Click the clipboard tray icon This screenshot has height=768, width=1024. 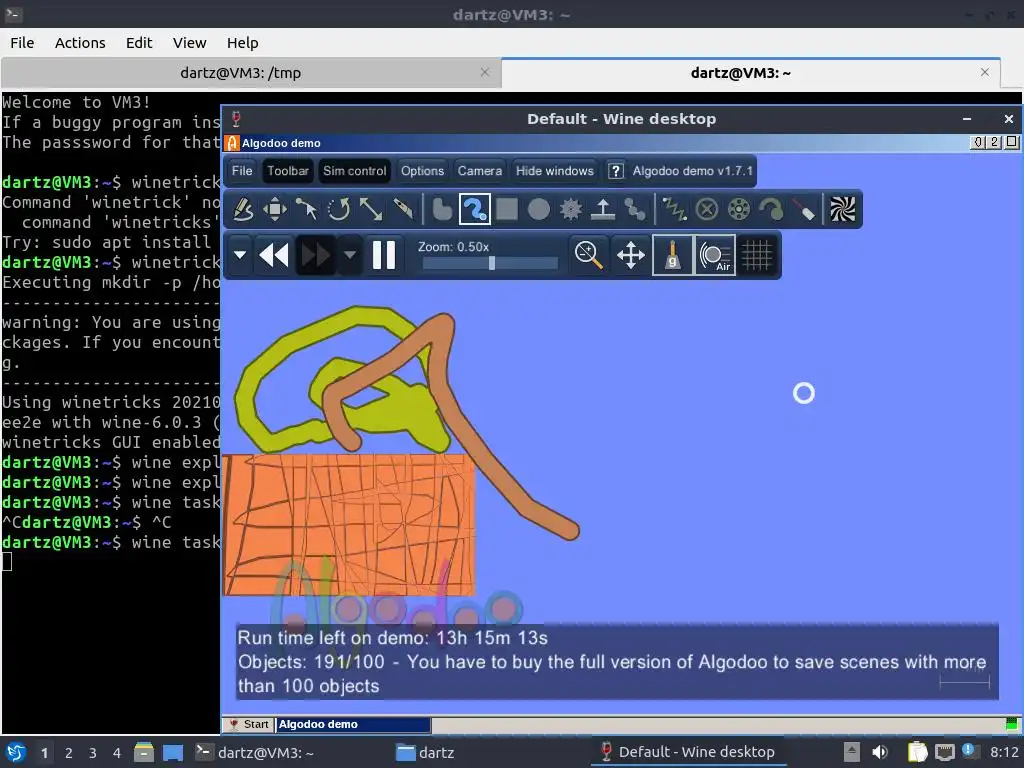pyautogui.click(x=917, y=752)
